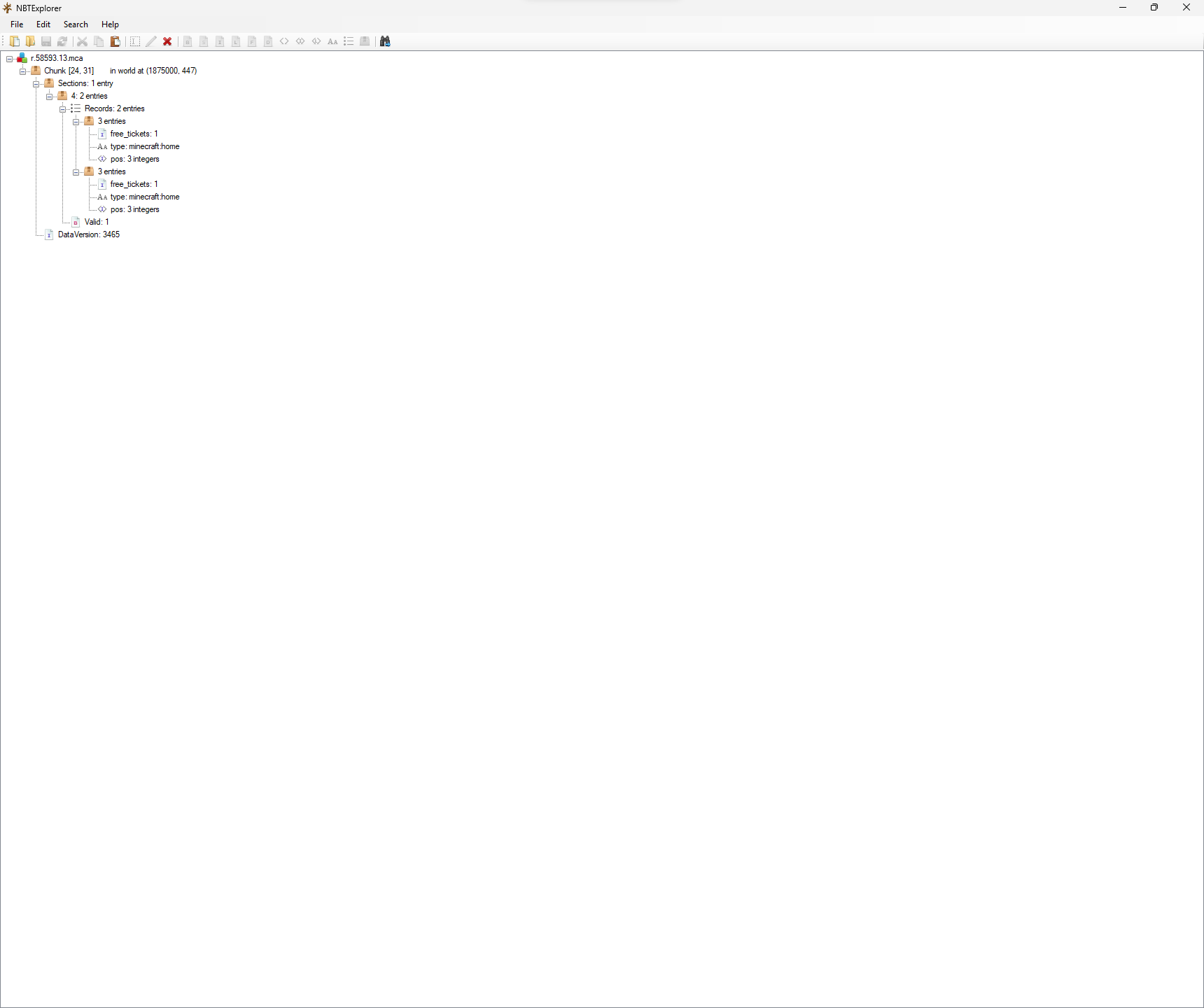Click the Add Compound Tag icon
The image size is (1204, 1008).
pyautogui.click(x=365, y=41)
